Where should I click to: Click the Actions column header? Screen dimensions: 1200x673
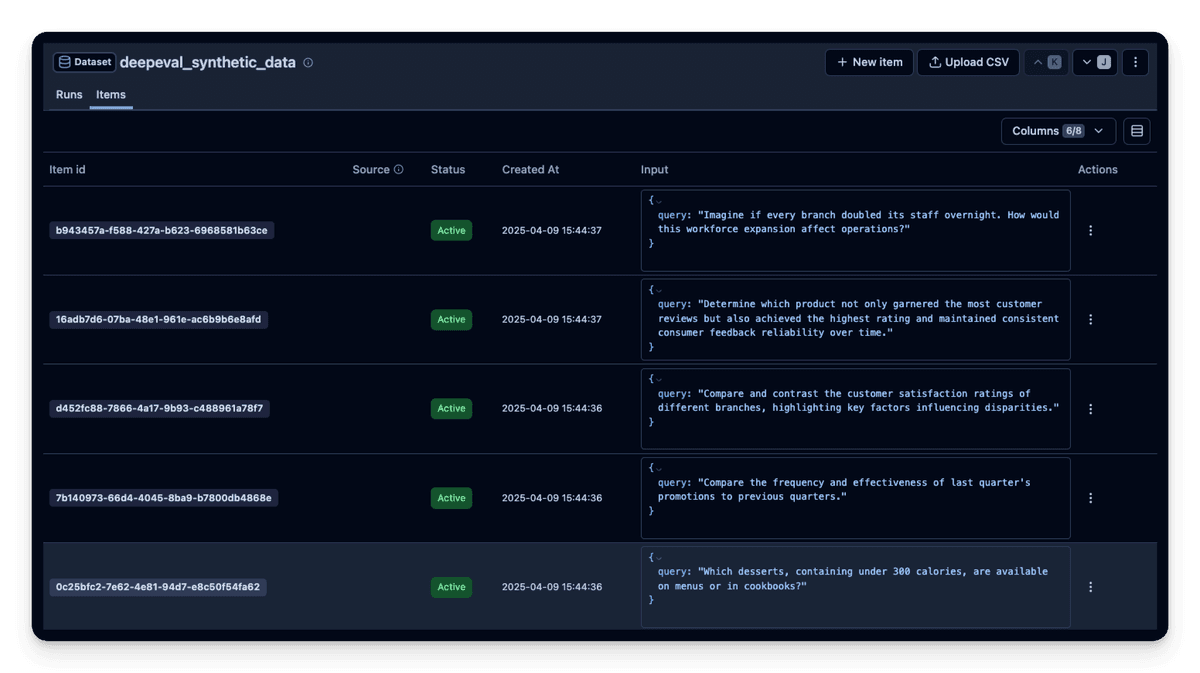[1097, 170]
